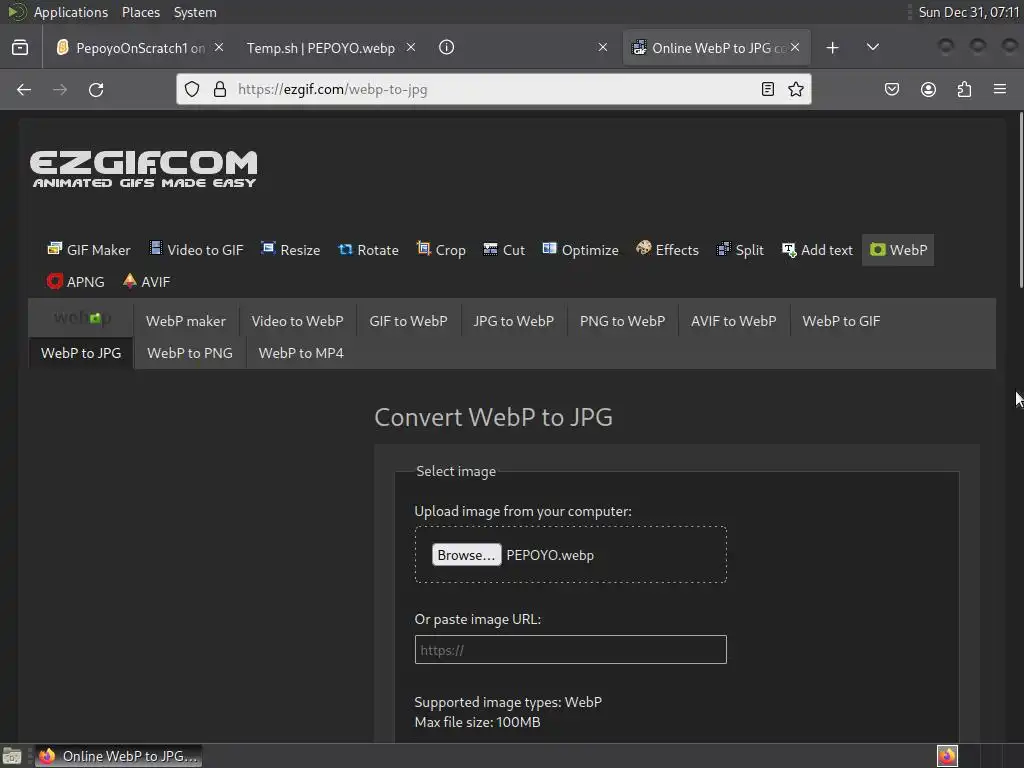
Task: Open Firefox View tab overview icon
Action: (20, 48)
